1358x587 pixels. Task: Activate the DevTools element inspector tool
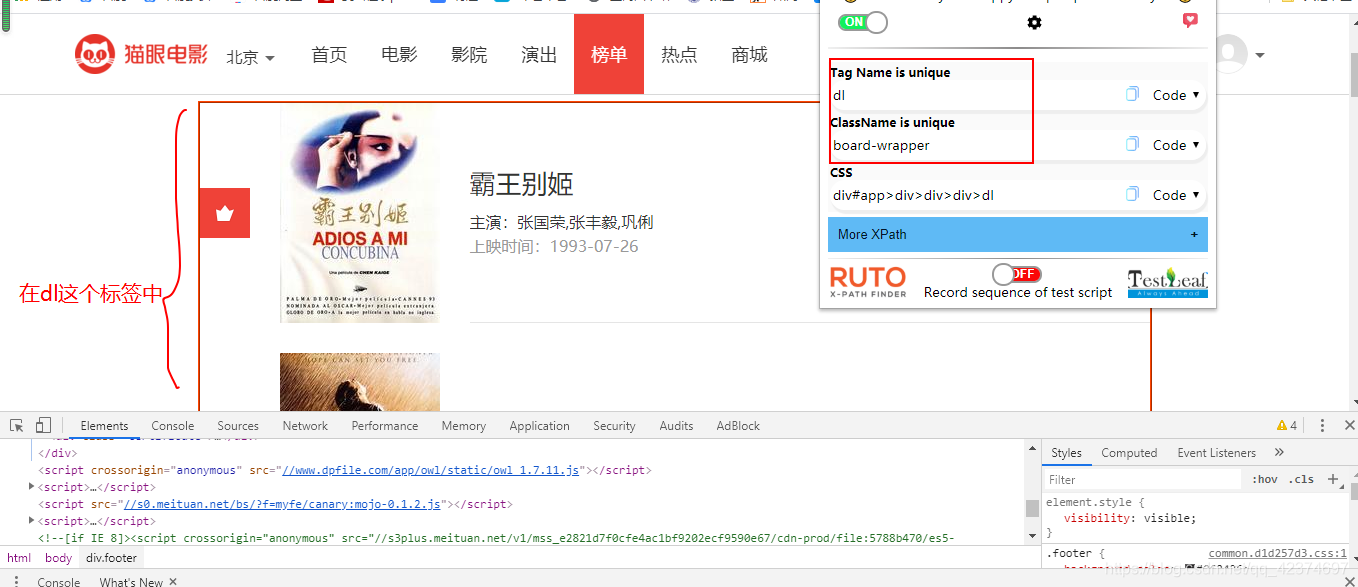click(17, 425)
